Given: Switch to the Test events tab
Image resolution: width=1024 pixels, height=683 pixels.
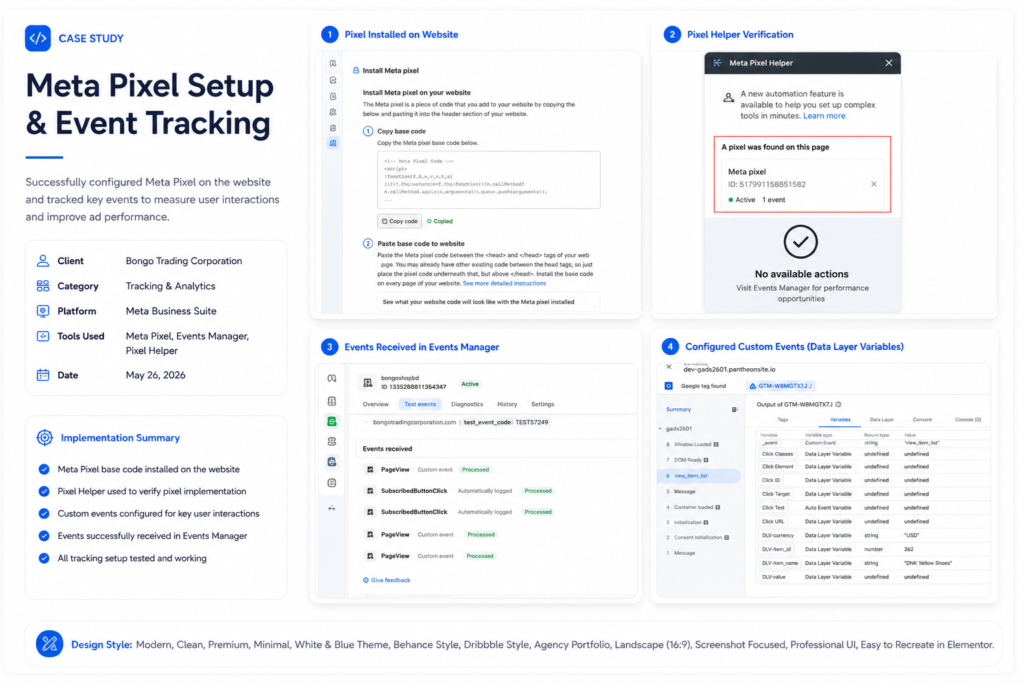Looking at the screenshot, I should pyautogui.click(x=420, y=404).
